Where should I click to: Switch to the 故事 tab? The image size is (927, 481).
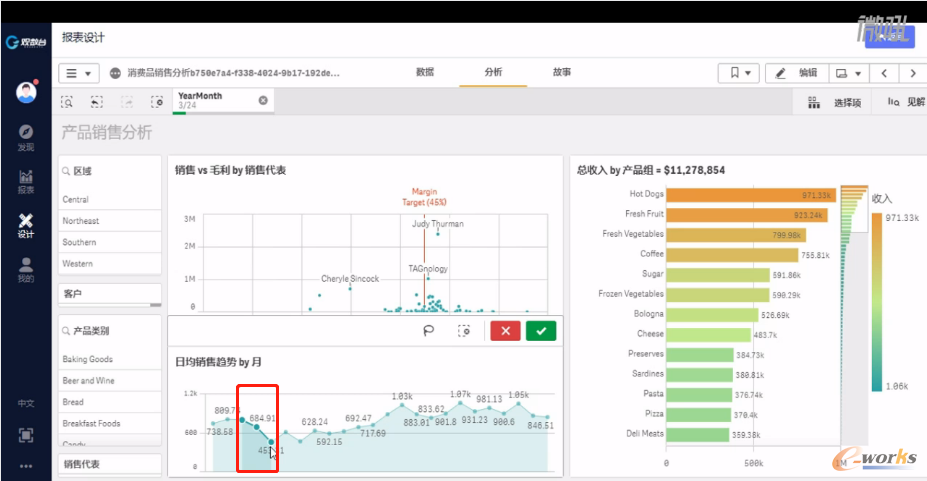tap(562, 73)
